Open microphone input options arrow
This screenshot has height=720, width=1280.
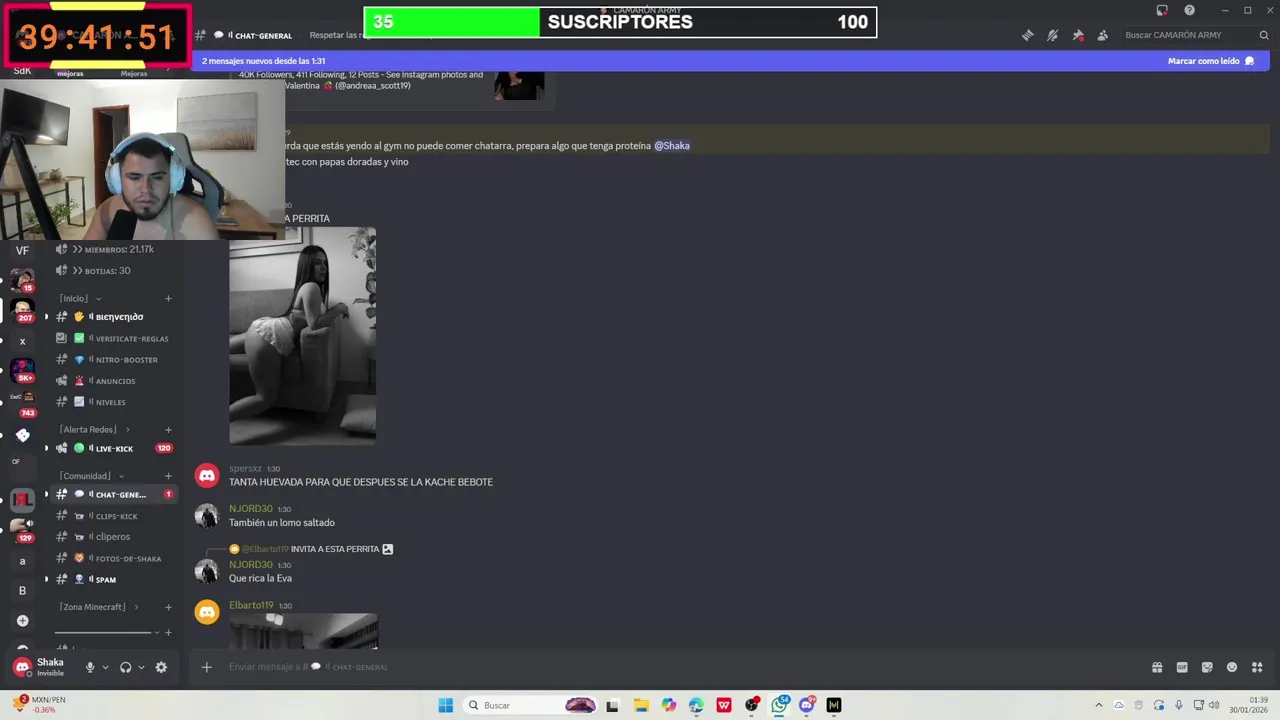[105, 667]
